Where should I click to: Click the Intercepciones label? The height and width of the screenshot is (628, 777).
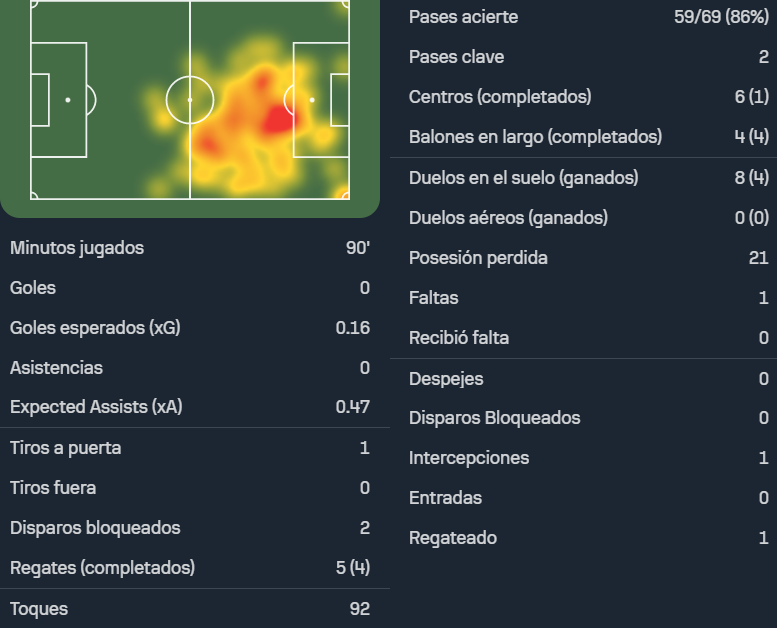pos(469,458)
